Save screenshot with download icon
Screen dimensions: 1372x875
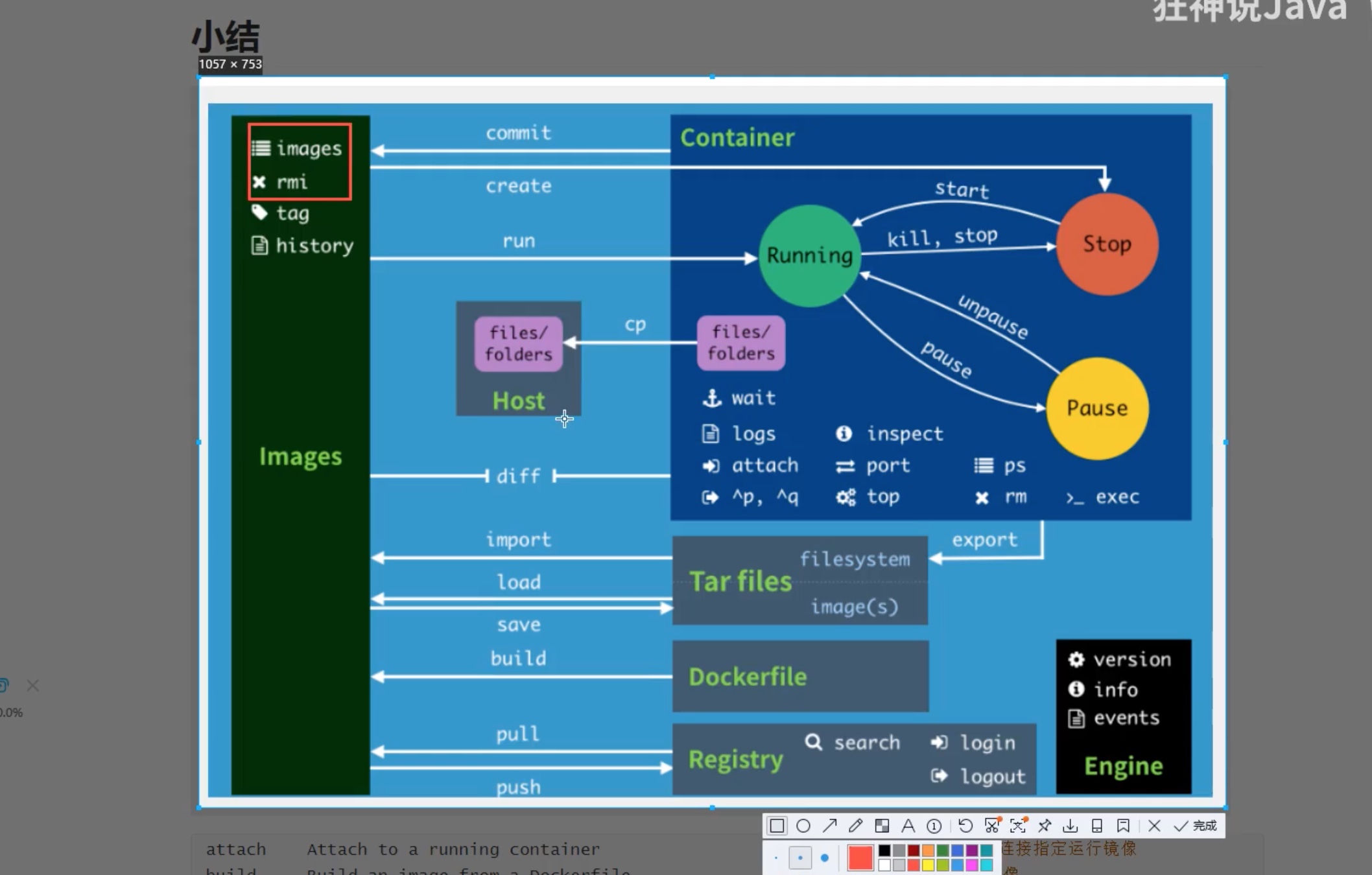(1070, 826)
